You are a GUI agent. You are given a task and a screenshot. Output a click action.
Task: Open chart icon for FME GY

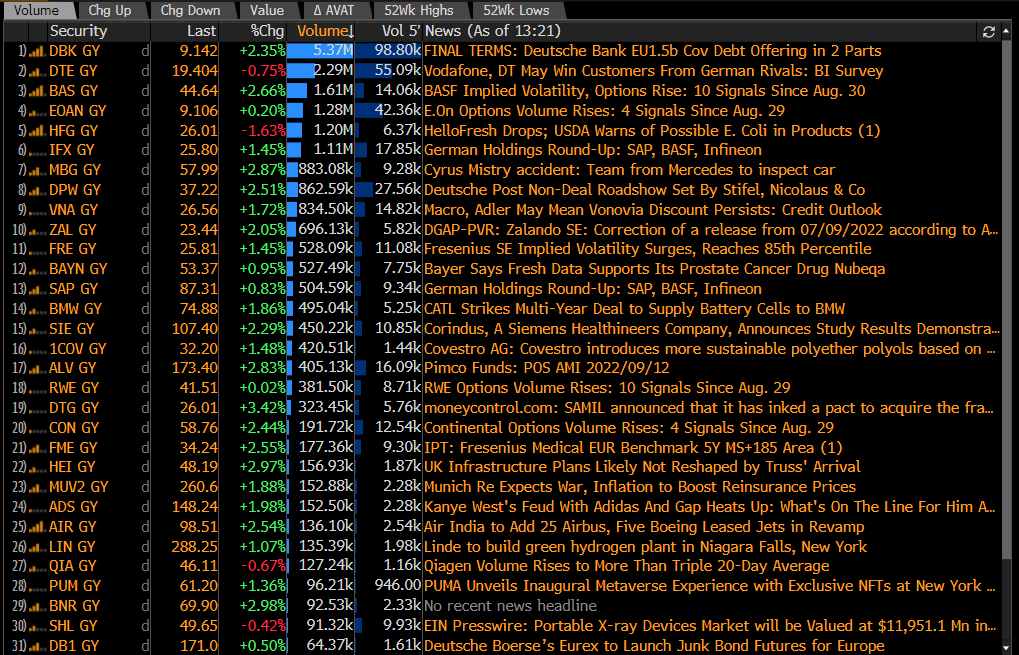(x=36, y=447)
